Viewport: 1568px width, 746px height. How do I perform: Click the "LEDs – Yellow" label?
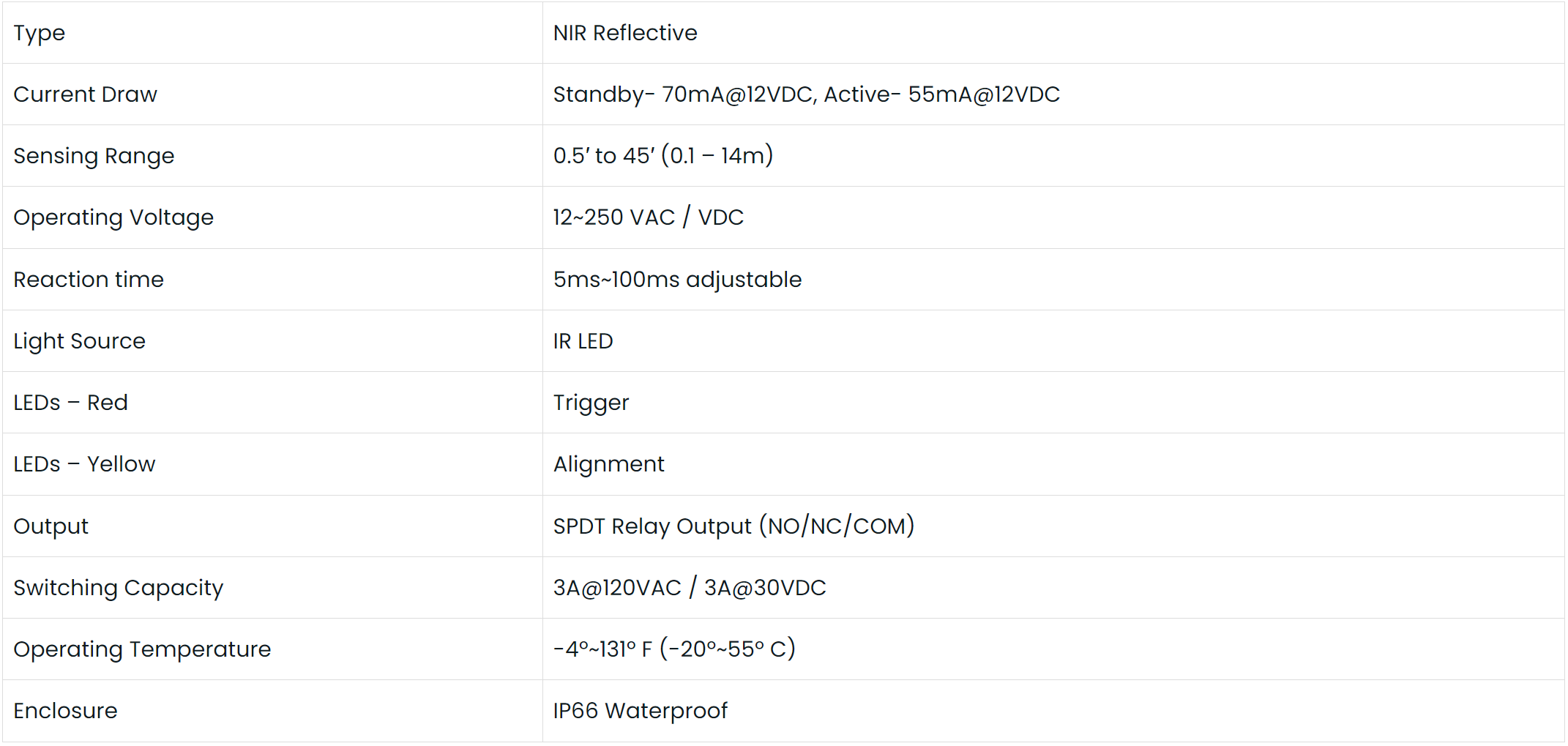point(84,464)
